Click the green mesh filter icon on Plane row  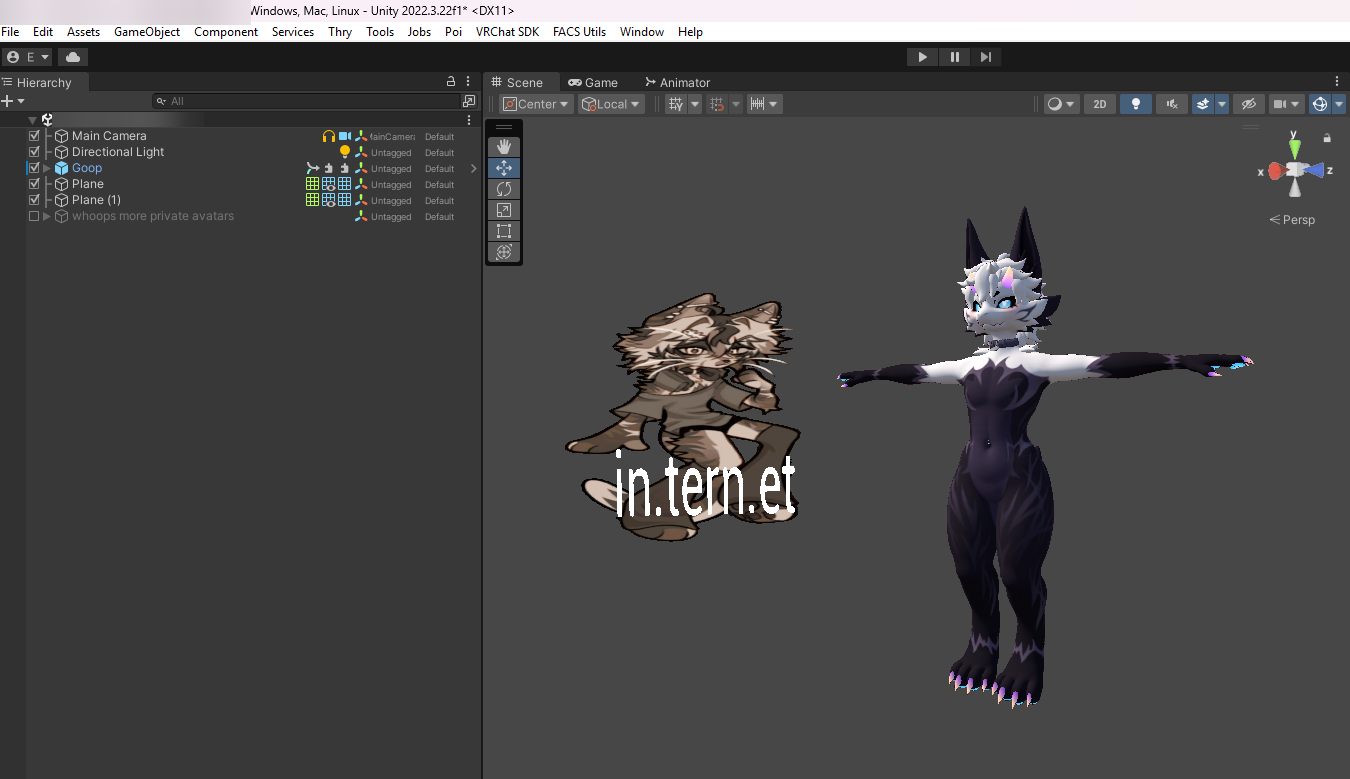click(x=313, y=184)
